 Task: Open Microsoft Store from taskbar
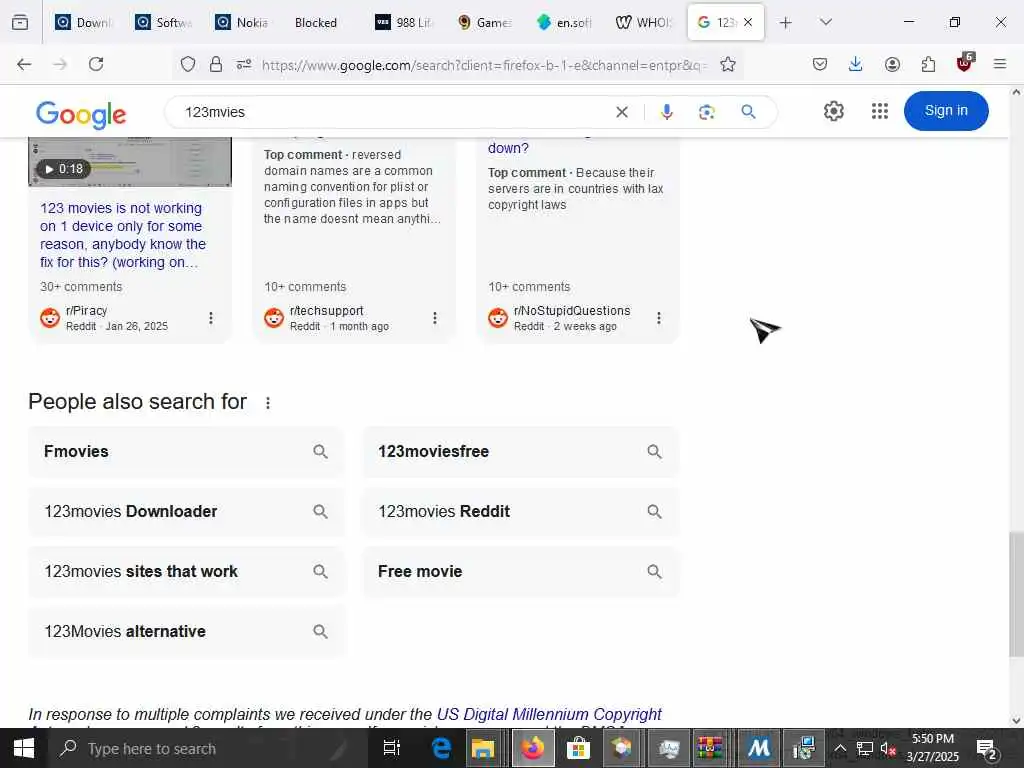(578, 748)
